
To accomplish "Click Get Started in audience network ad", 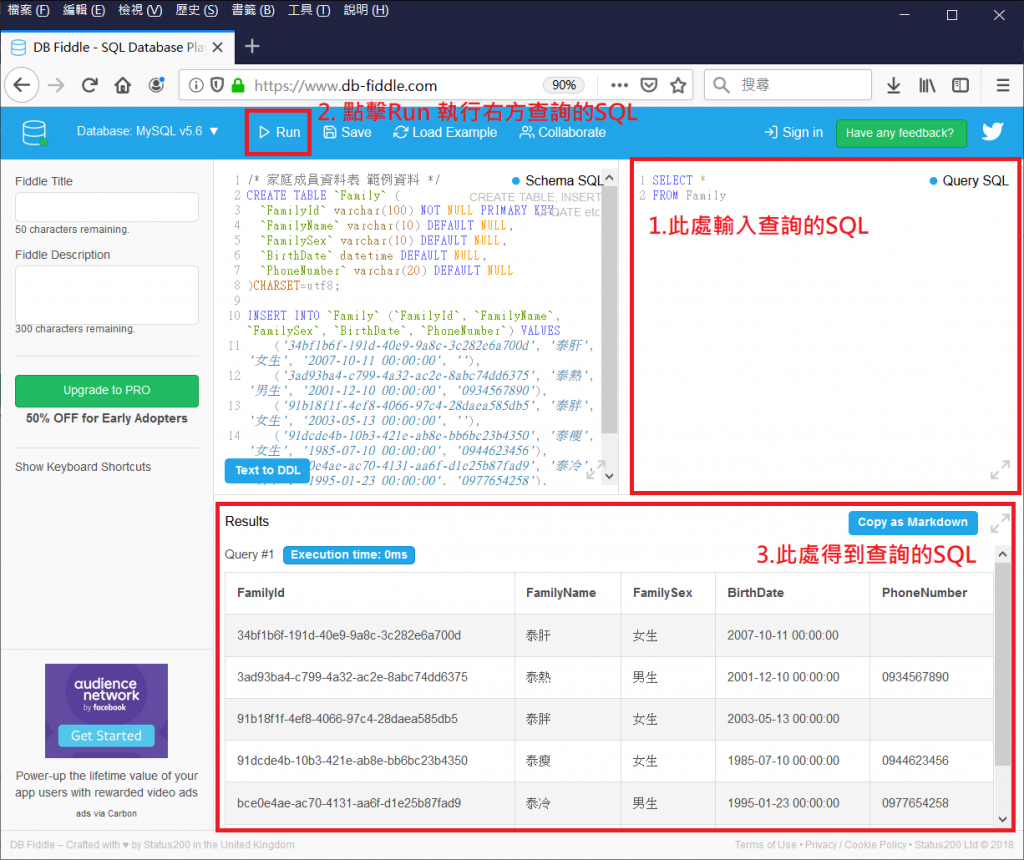I will coord(106,735).
